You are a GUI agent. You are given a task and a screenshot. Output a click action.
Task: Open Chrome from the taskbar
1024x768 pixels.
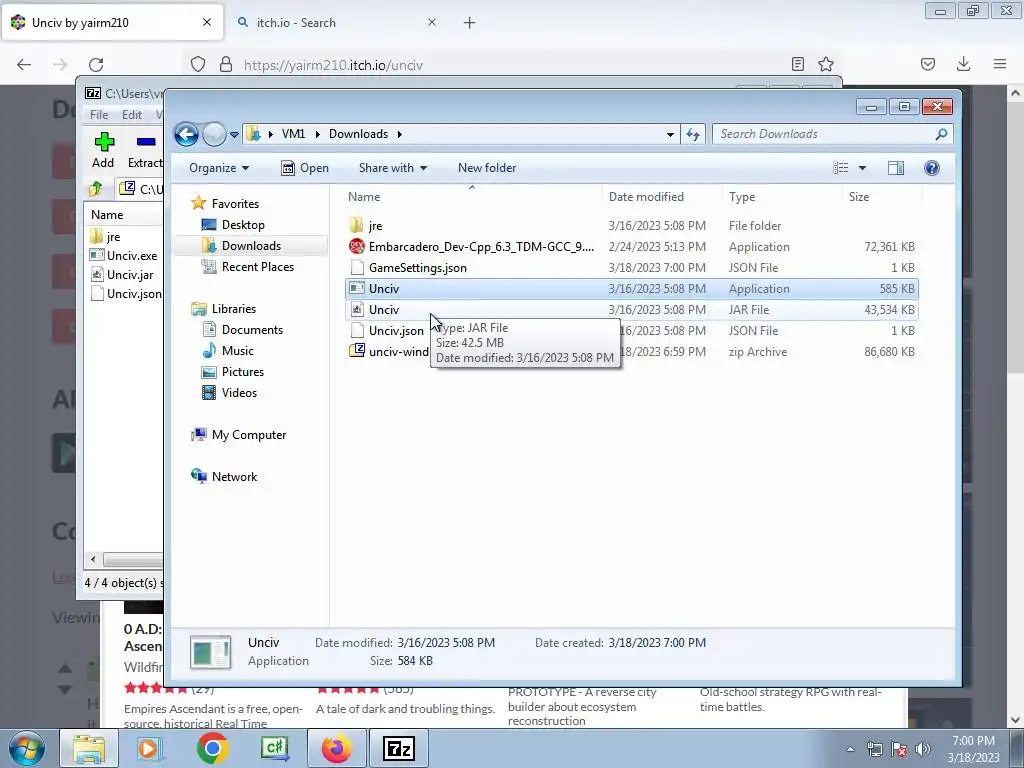[x=212, y=748]
